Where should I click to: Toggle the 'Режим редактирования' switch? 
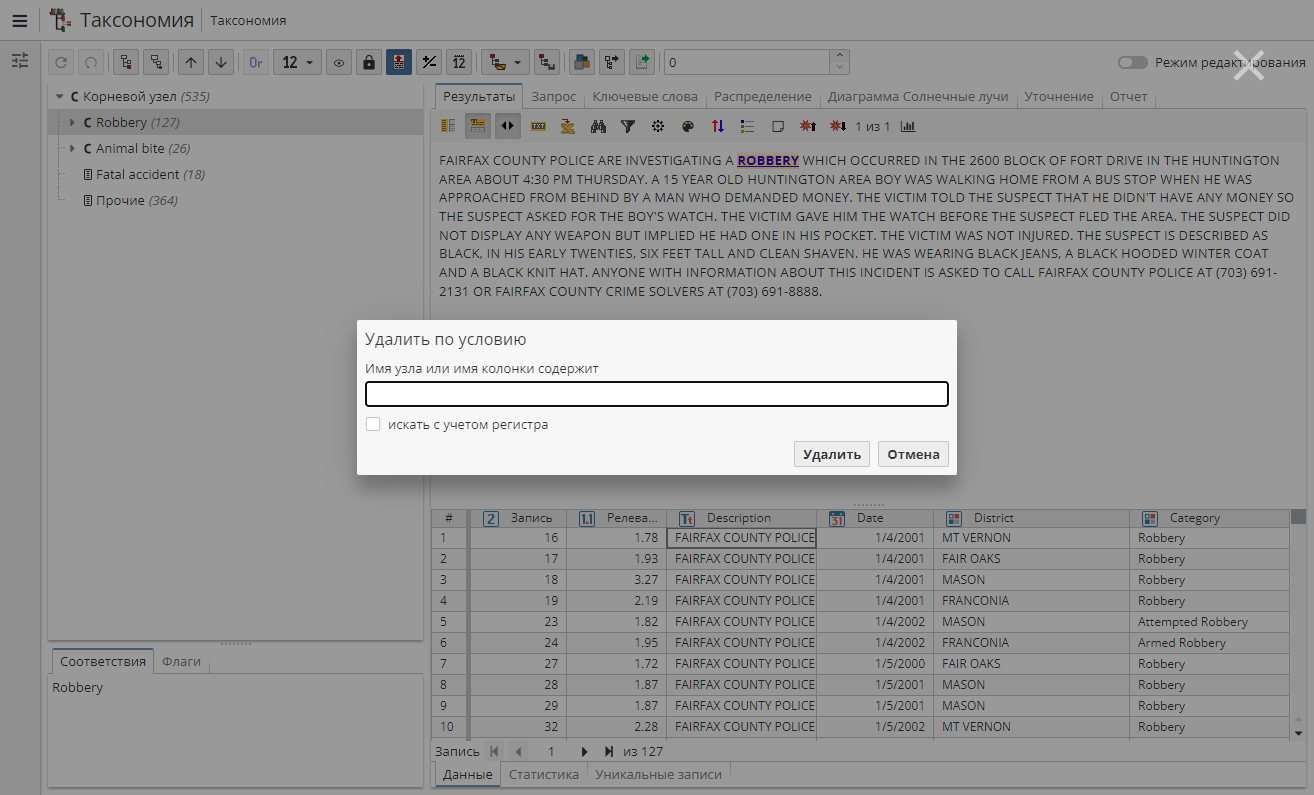[x=1133, y=62]
